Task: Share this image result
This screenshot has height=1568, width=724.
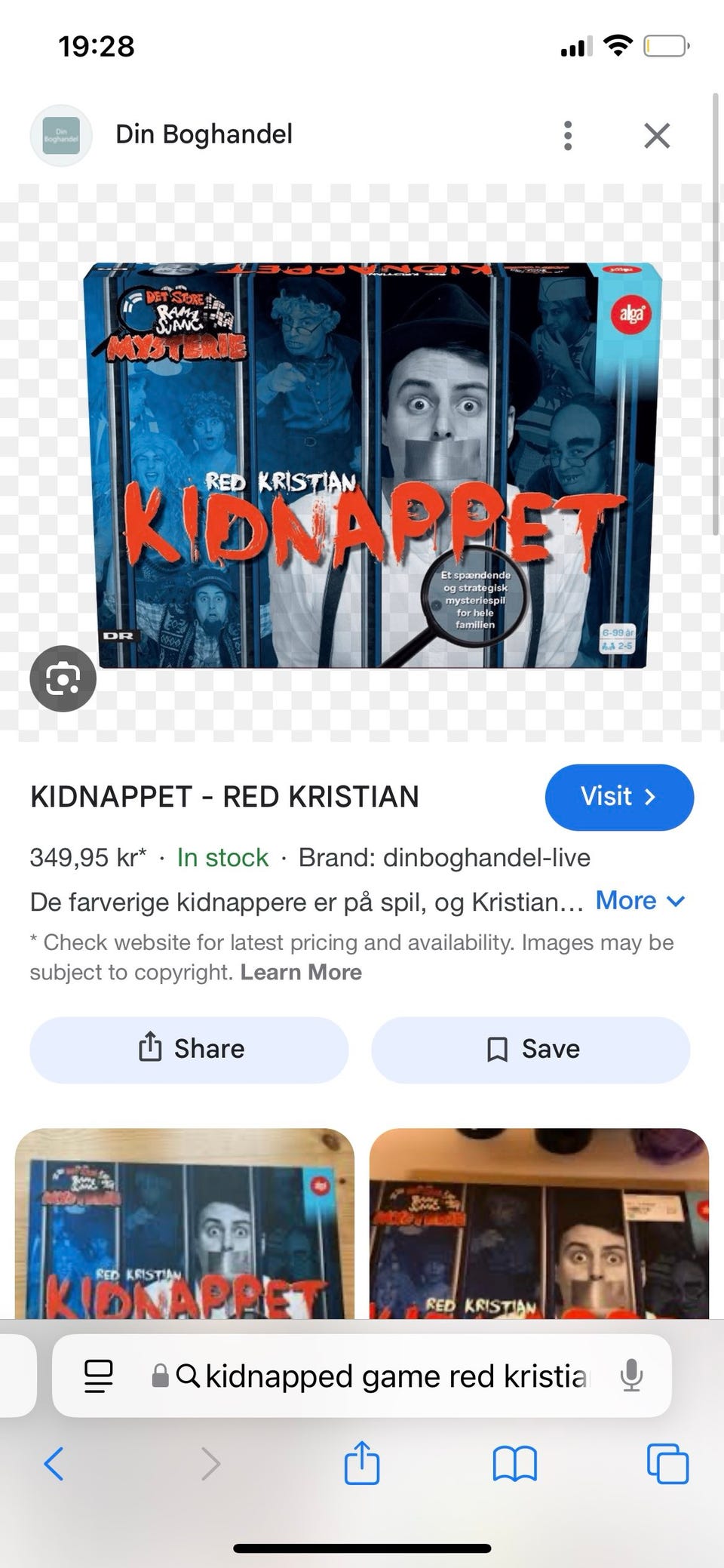Action: click(189, 1050)
